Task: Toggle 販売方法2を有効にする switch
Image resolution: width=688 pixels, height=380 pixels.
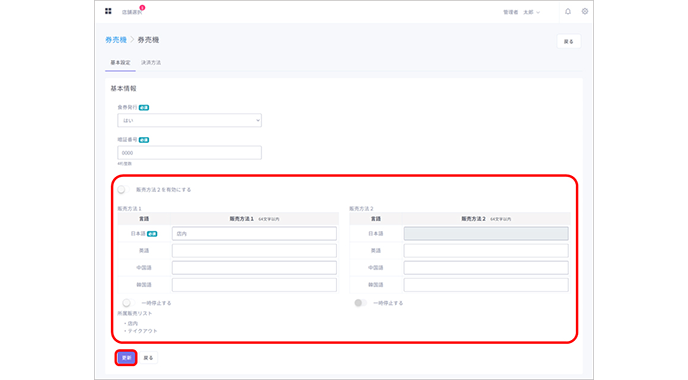Action: (x=123, y=190)
